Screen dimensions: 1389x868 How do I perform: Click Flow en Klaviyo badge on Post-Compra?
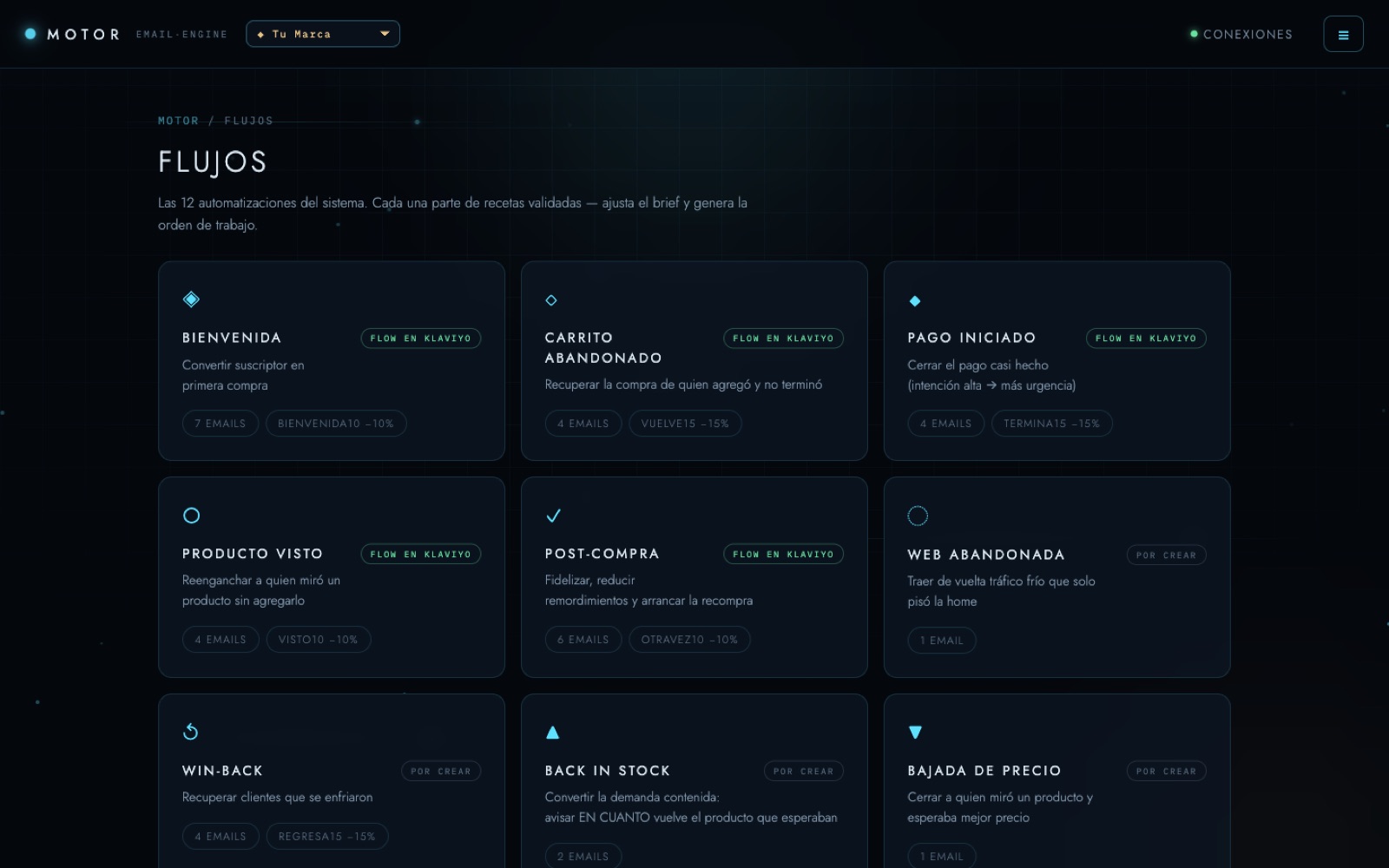[x=783, y=555]
